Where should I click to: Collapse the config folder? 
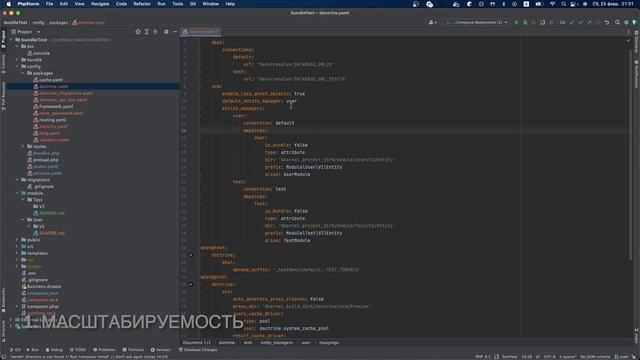click(17, 66)
